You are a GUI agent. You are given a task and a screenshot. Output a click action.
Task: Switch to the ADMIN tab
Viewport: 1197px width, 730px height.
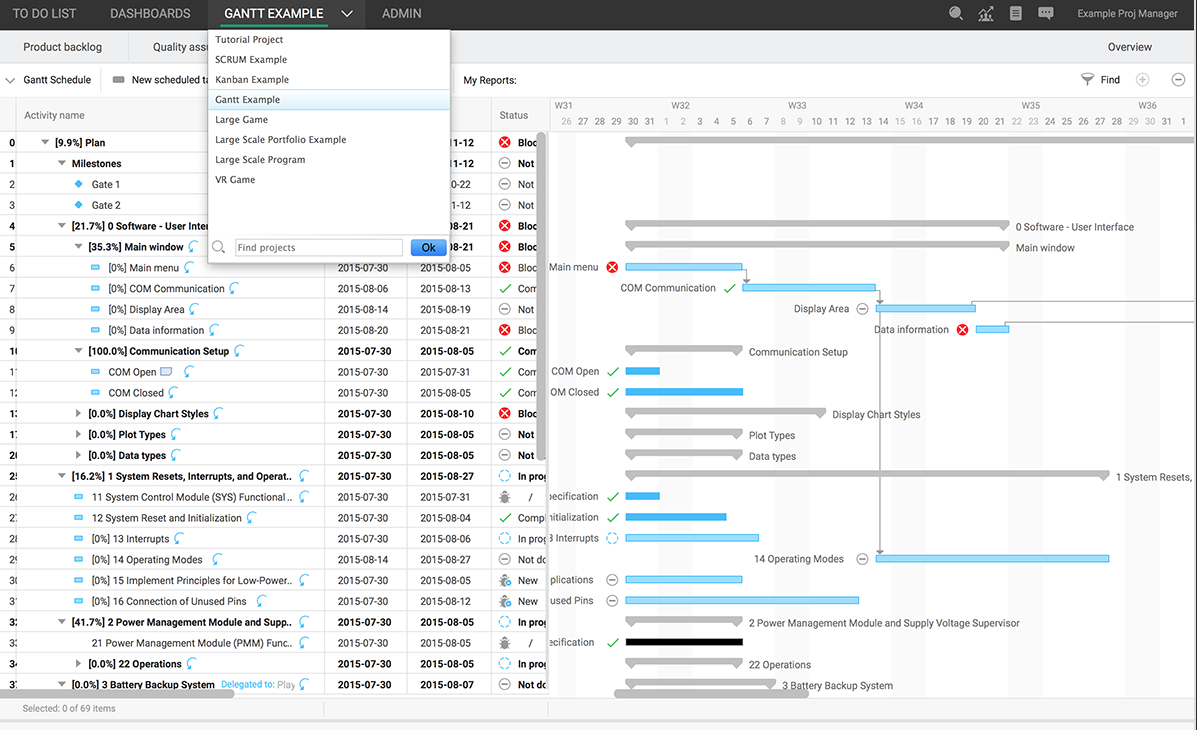402,14
